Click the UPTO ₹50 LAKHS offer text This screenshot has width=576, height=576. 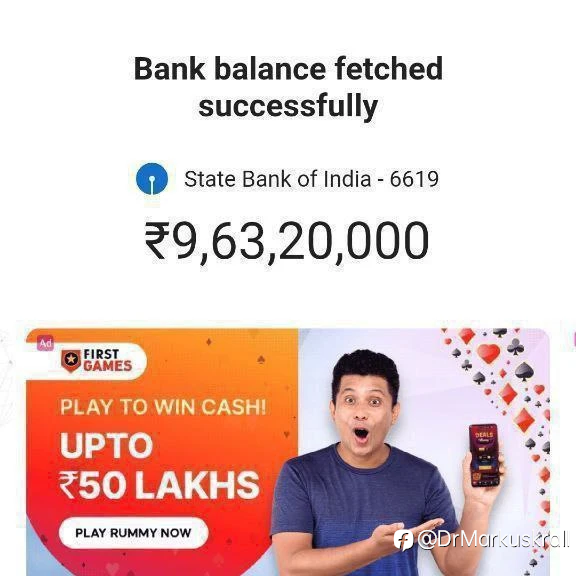(x=159, y=465)
